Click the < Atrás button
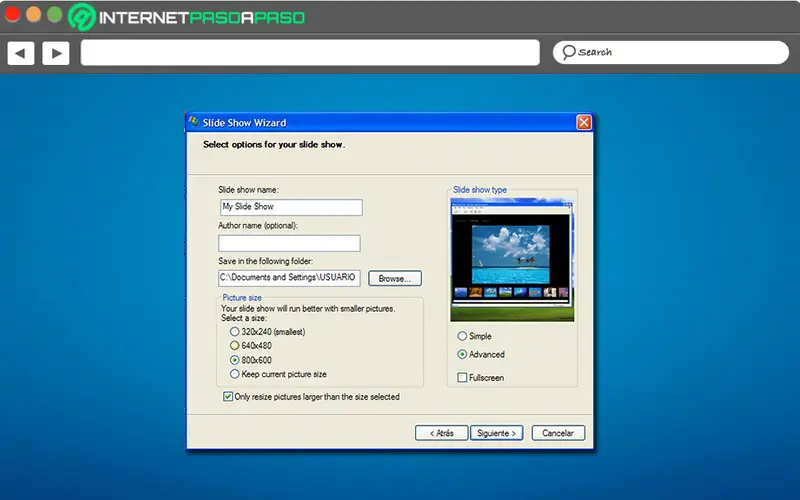This screenshot has width=800, height=500. pyautogui.click(x=441, y=433)
